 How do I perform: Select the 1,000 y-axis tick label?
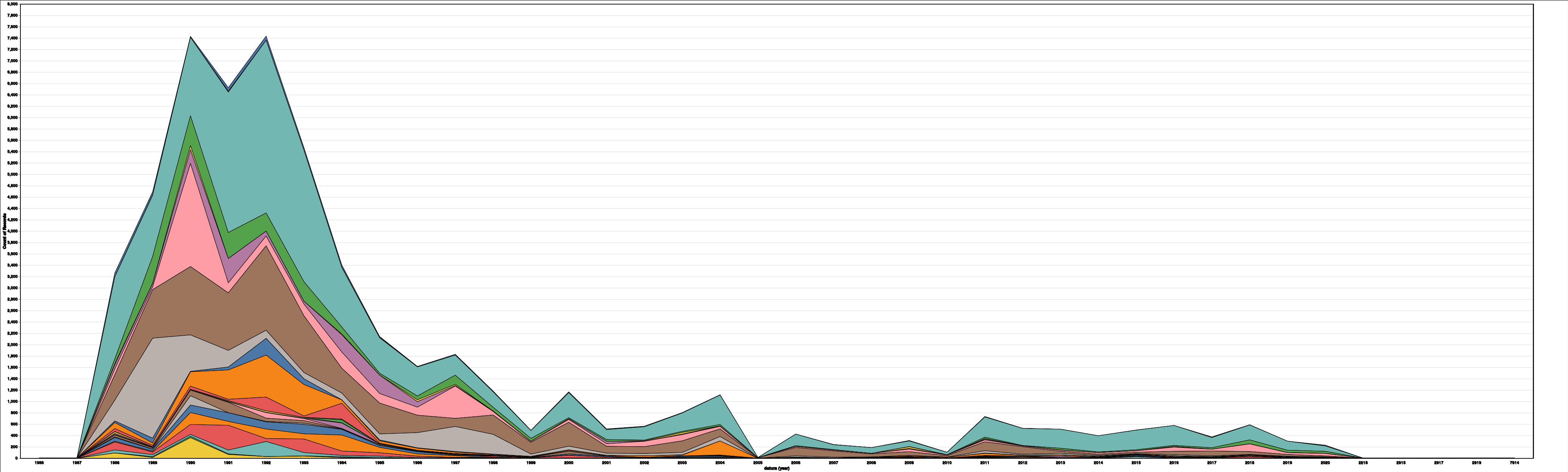coord(12,401)
